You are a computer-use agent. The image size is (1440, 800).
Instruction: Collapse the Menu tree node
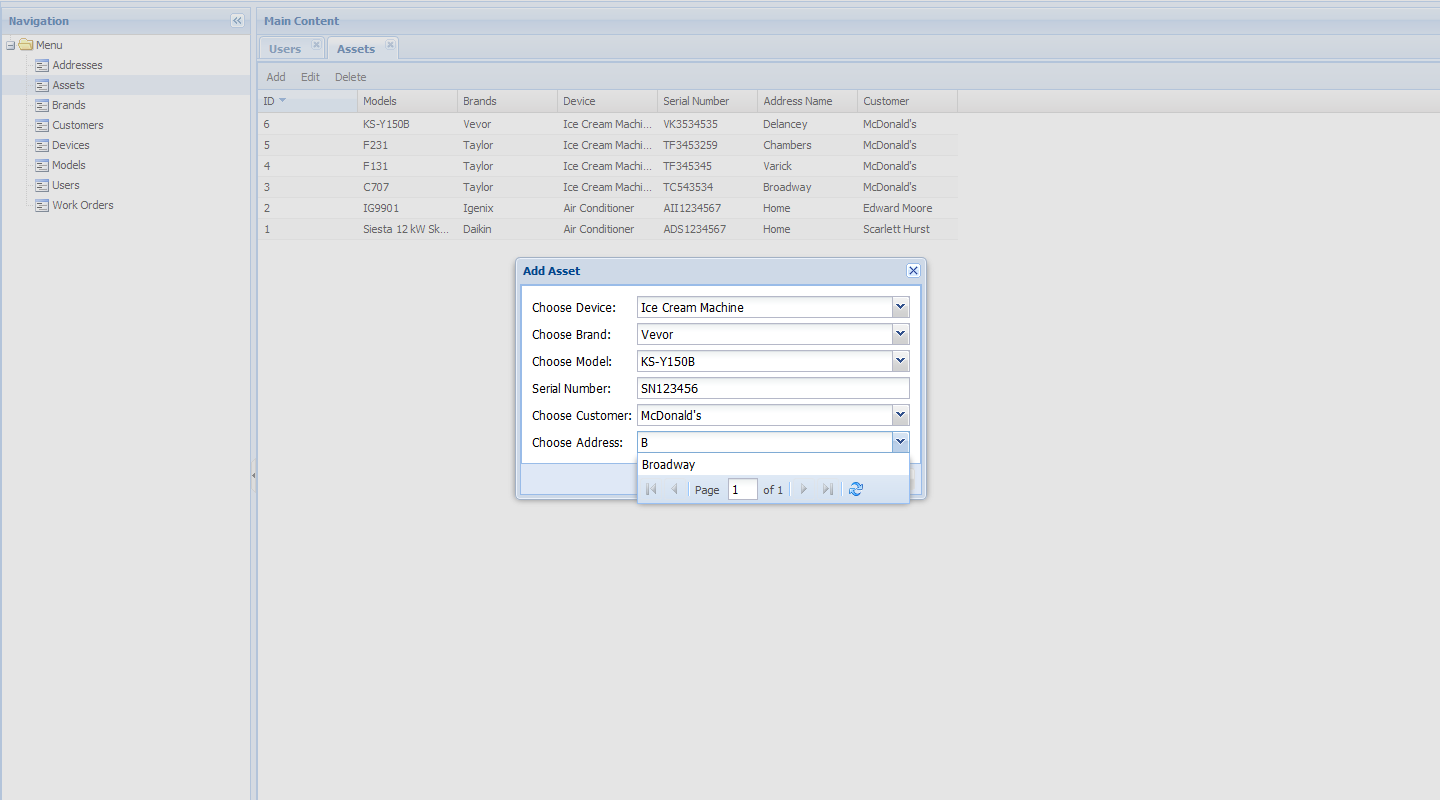10,45
